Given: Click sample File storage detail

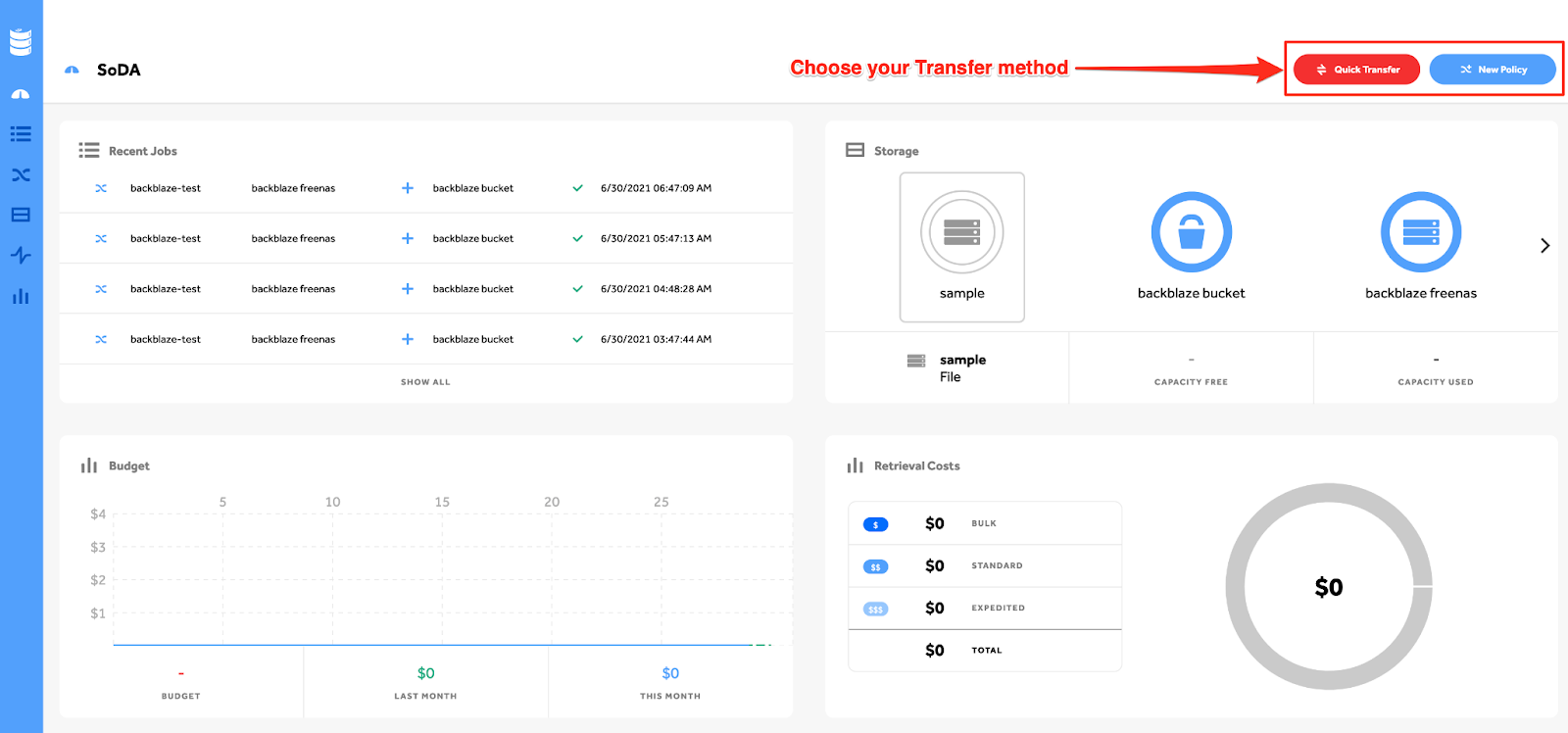Looking at the screenshot, I should coord(947,367).
